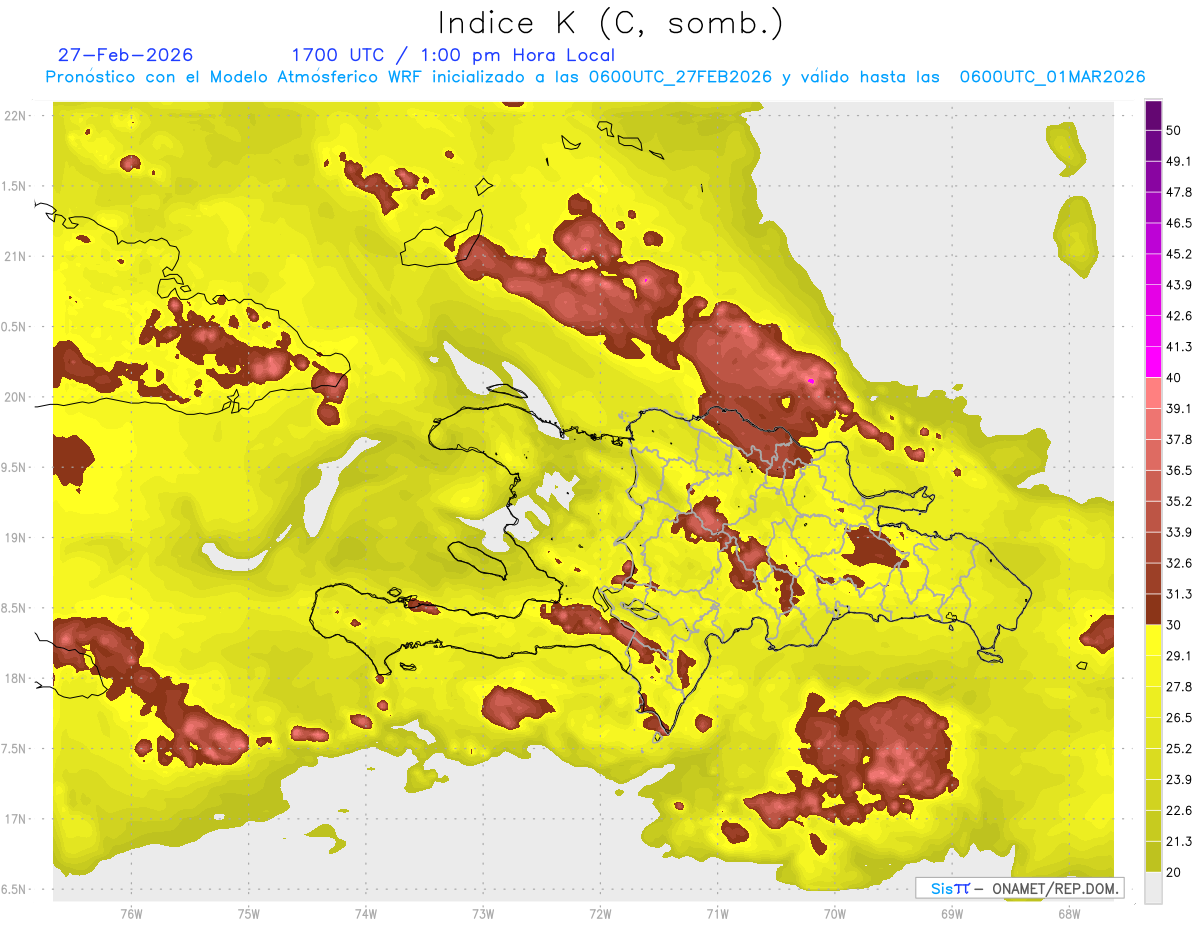Click latitude label '17N'

pyautogui.click(x=17, y=819)
